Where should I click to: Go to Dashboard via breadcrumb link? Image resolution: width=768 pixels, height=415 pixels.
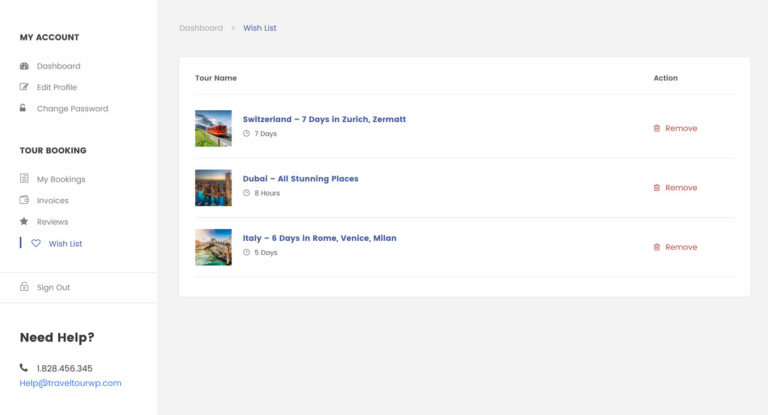coord(201,28)
